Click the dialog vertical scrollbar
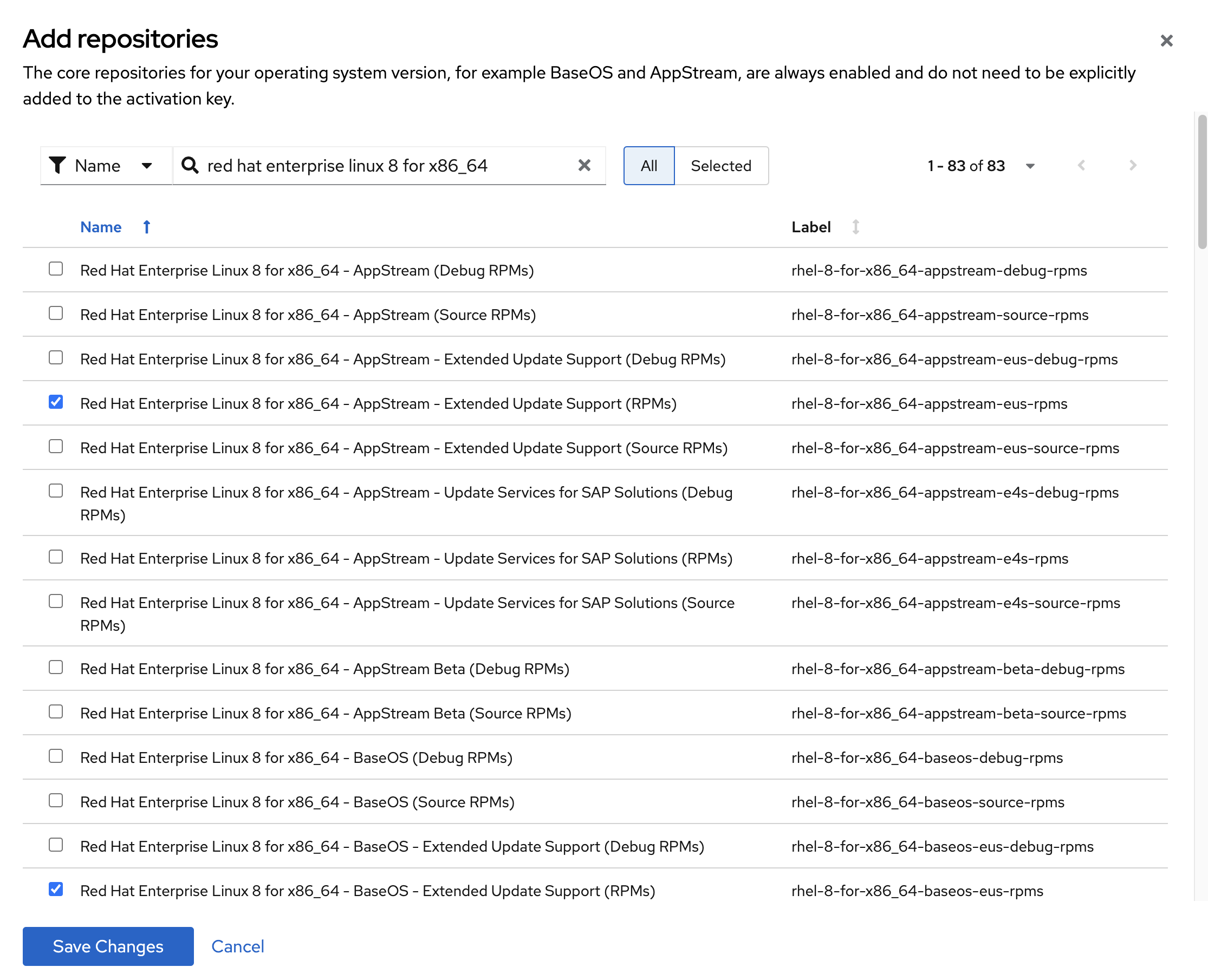Viewport: 1208px width, 980px height. pyautogui.click(x=1202, y=181)
